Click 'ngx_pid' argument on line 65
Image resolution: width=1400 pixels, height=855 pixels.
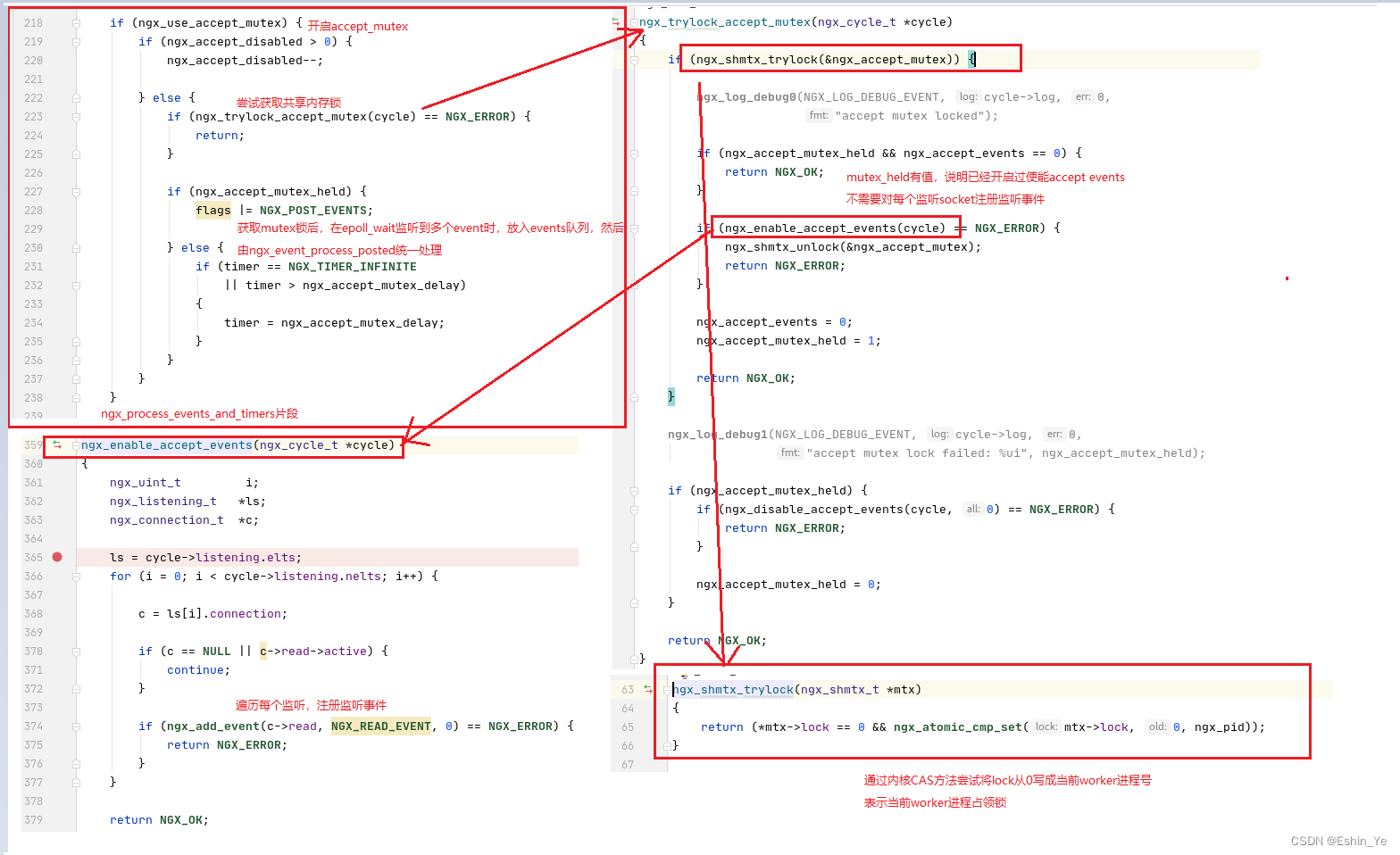[1219, 727]
